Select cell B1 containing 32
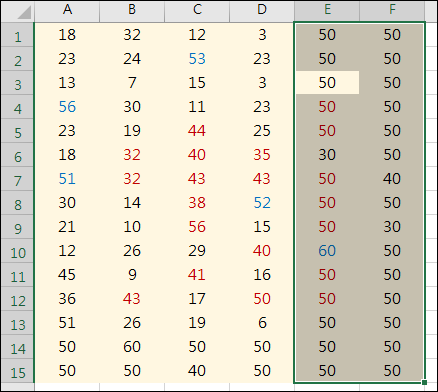 (x=132, y=35)
